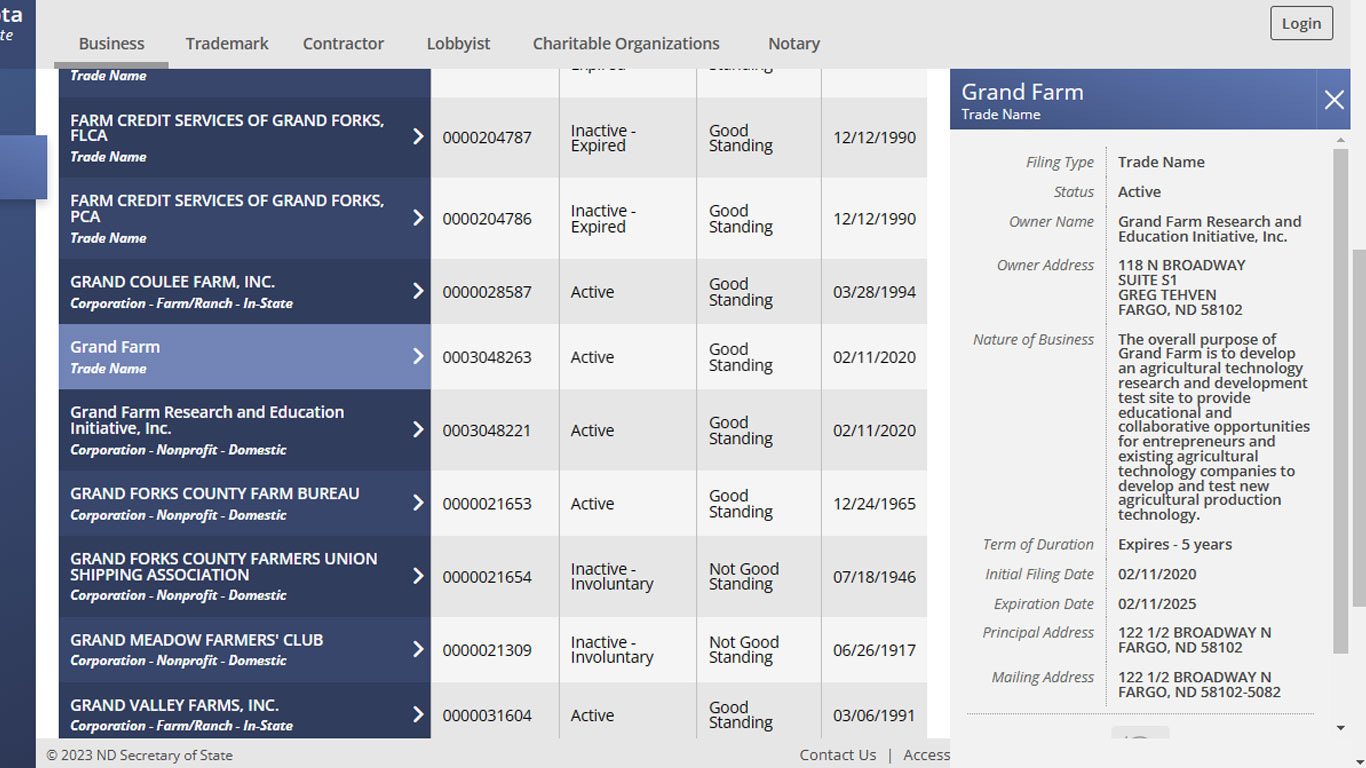Click system ID 0000021653
1366x768 pixels.
click(x=487, y=504)
